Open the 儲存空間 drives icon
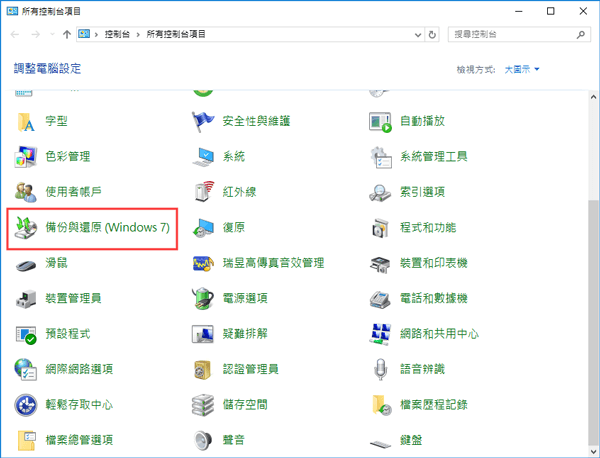The width and height of the screenshot is (600, 458). coord(203,405)
